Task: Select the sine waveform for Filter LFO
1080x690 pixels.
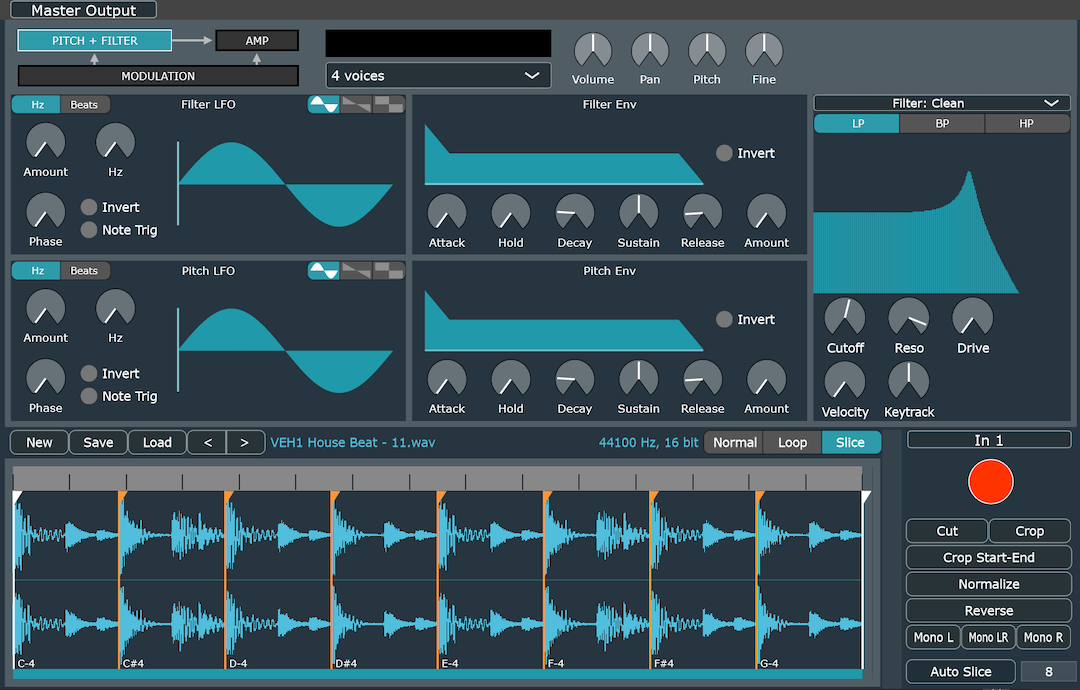Action: tap(324, 104)
